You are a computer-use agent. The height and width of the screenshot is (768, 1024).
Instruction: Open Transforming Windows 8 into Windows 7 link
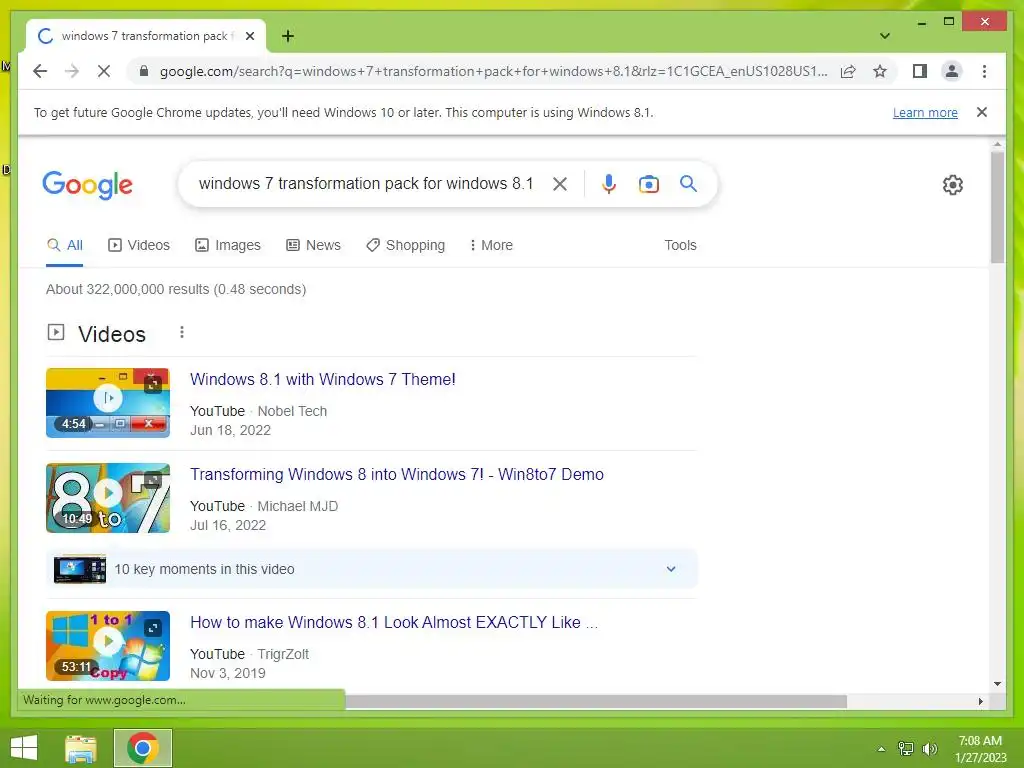[x=396, y=475]
